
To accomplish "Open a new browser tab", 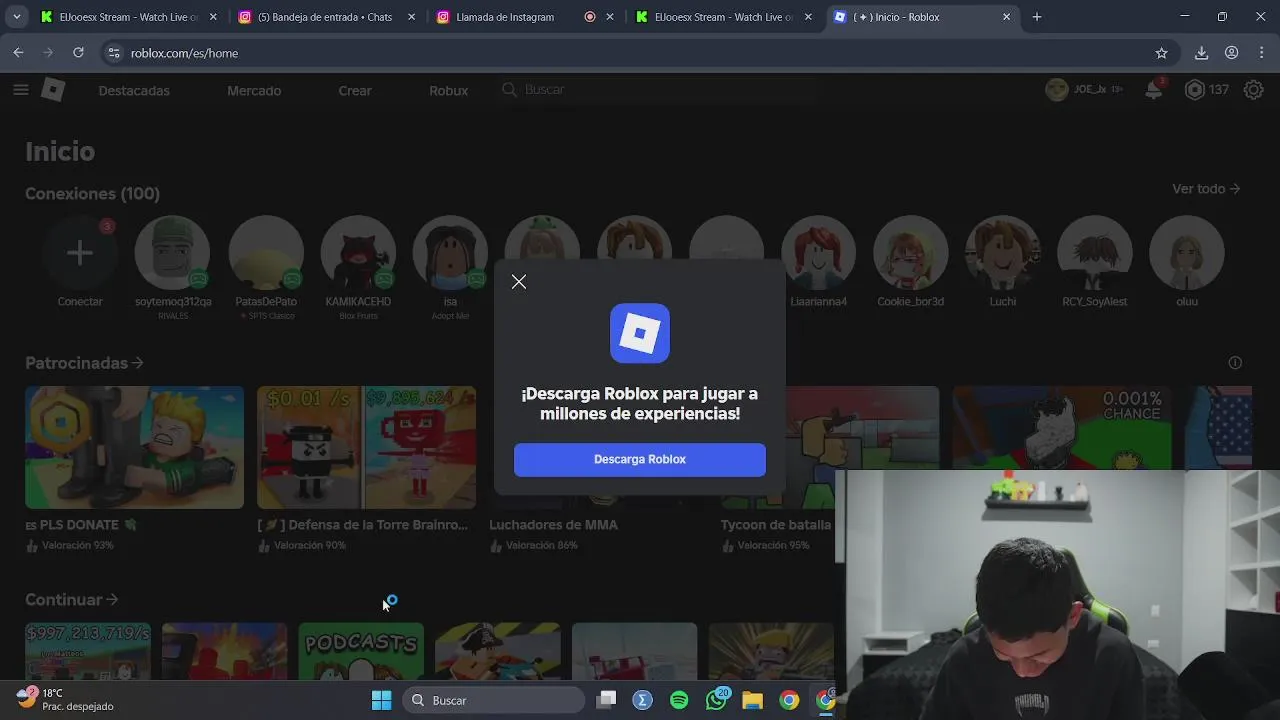I will tap(1037, 17).
